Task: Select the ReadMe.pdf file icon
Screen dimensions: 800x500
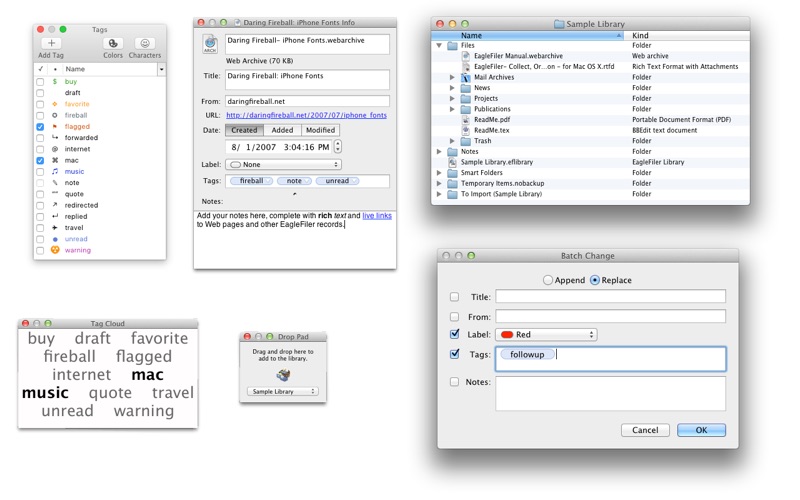Action: (465, 119)
